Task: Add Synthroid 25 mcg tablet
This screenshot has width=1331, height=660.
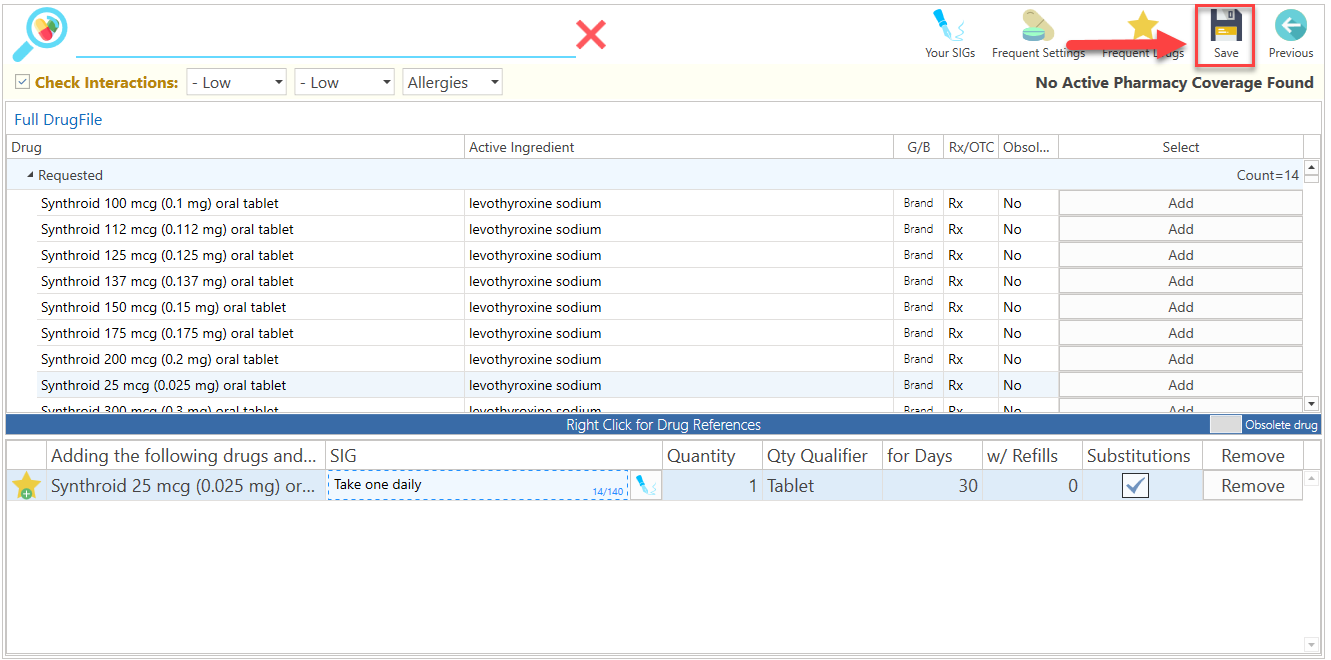Action: click(1181, 385)
